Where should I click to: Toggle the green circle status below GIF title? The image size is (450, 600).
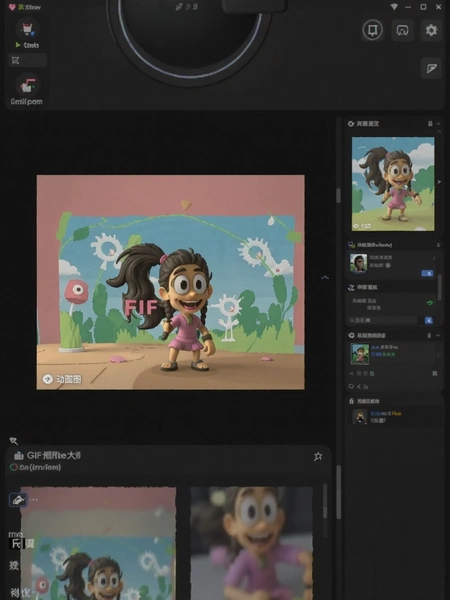13,467
